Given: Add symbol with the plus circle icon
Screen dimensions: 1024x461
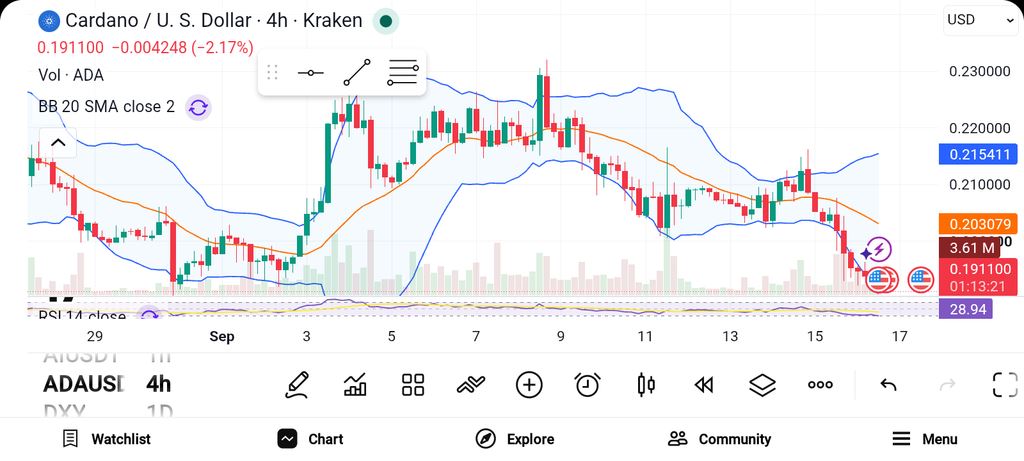Looking at the screenshot, I should [529, 385].
